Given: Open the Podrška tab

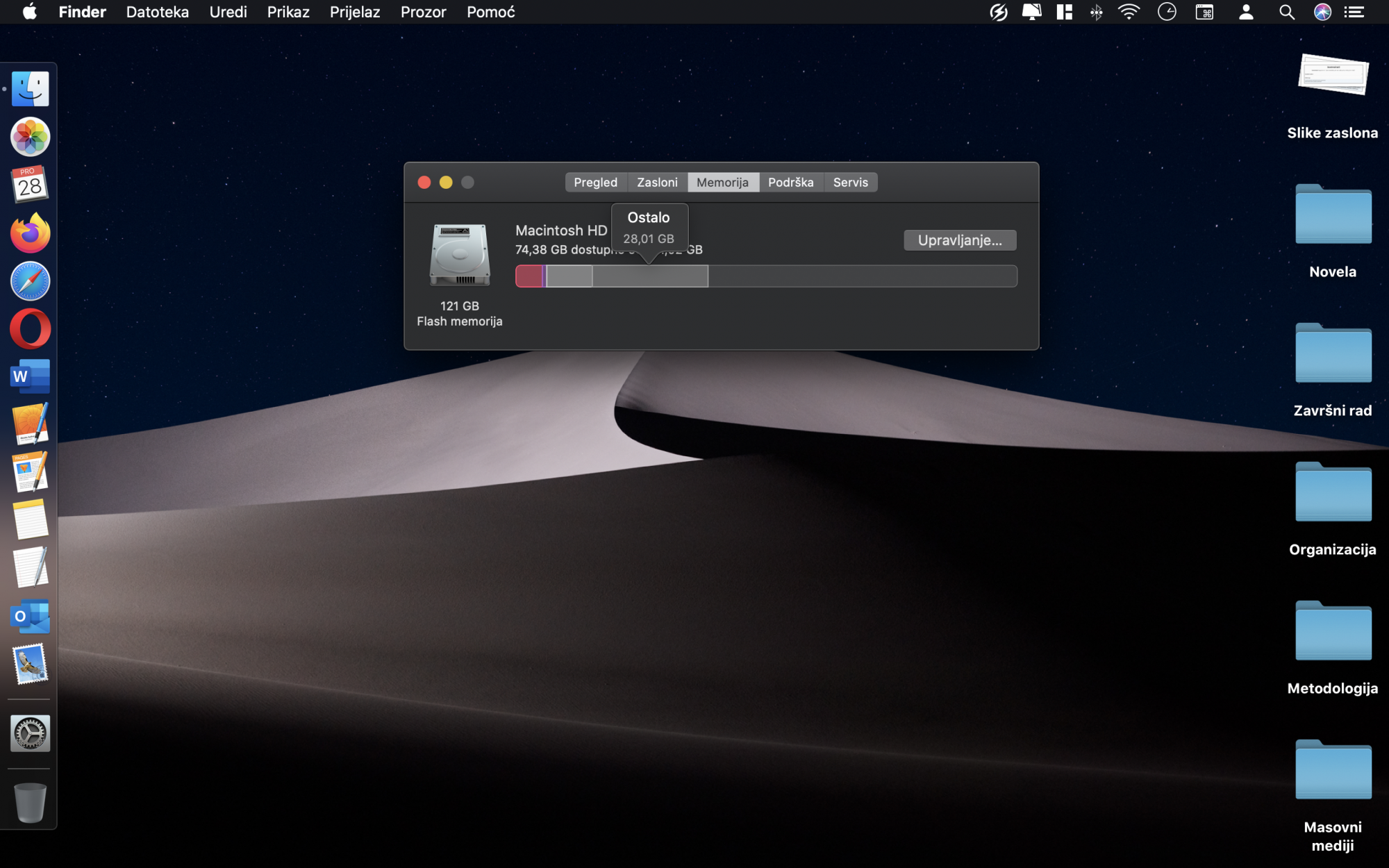Looking at the screenshot, I should [x=790, y=182].
